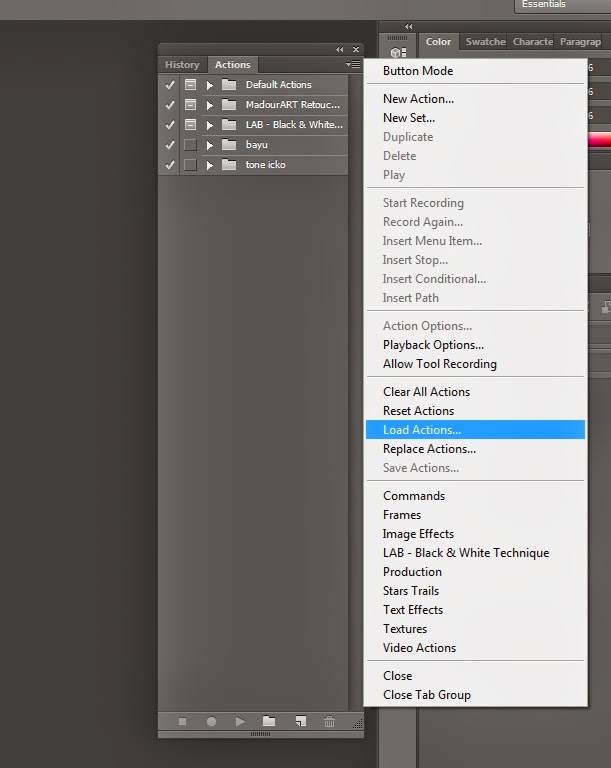Collapse Actions panel with double-arrow icon
The height and width of the screenshot is (768, 611).
[340, 49]
